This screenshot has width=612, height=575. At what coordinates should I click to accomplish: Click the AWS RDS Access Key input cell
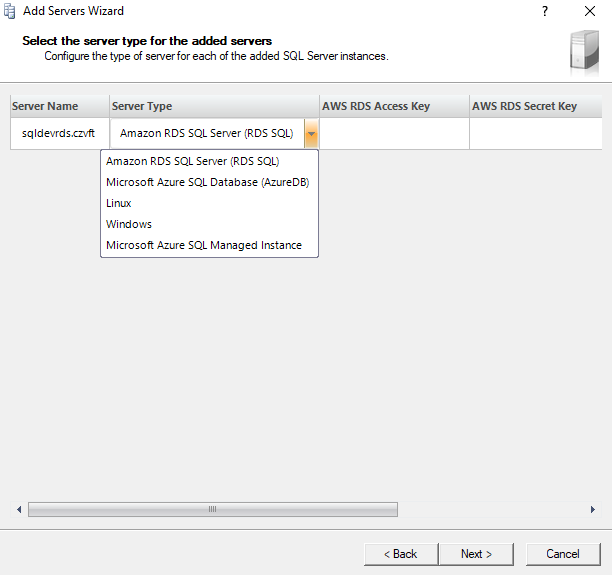[x=395, y=134]
